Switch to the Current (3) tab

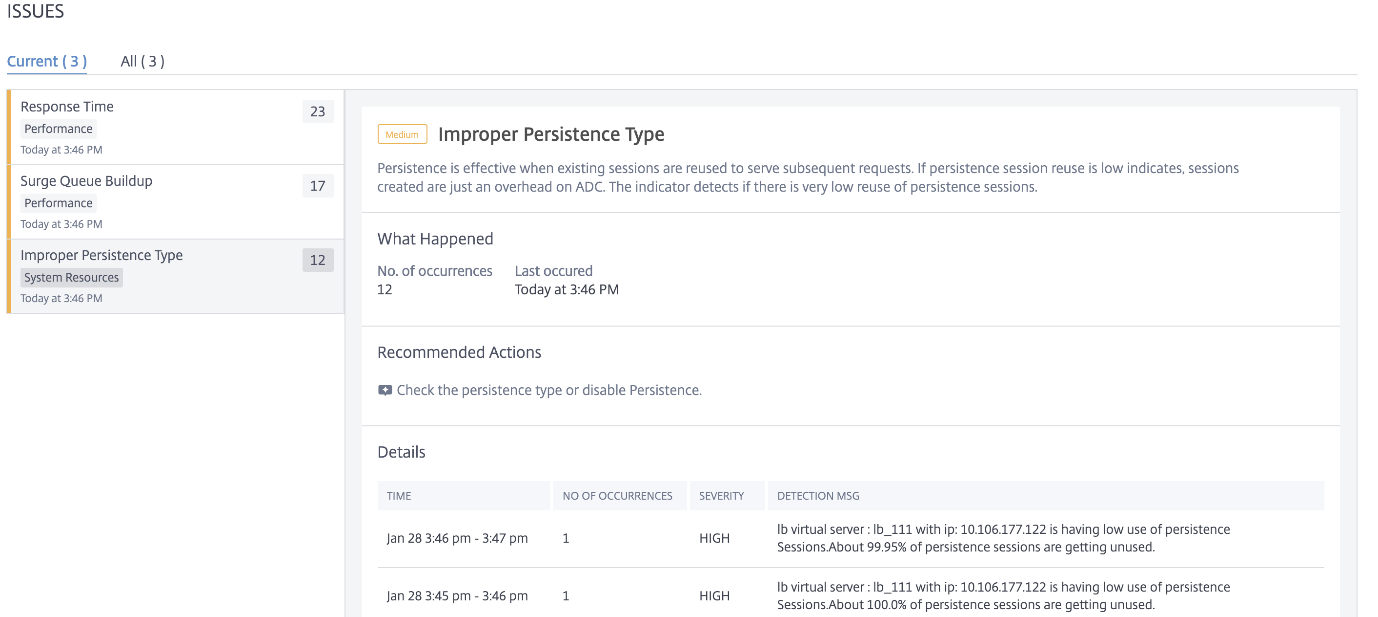pos(47,61)
